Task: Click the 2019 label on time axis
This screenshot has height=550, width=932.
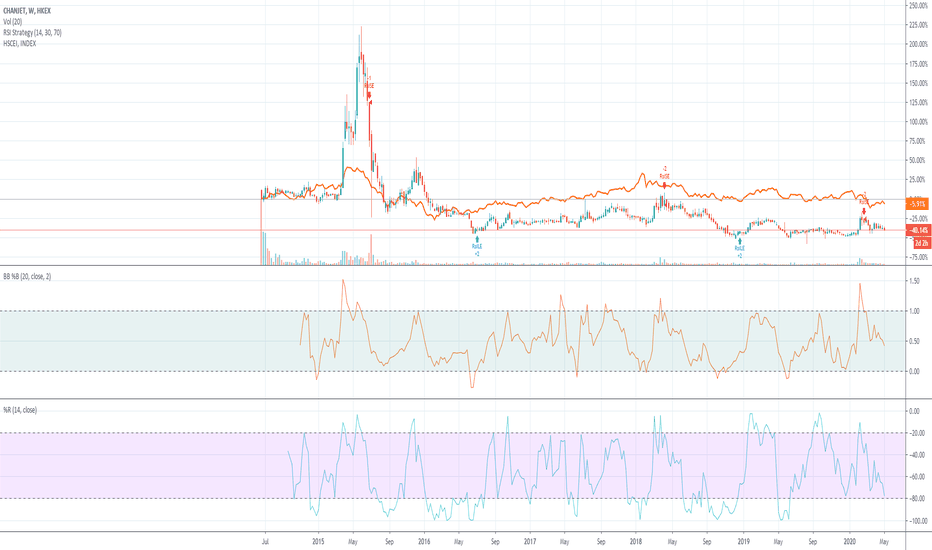Action: (x=744, y=542)
